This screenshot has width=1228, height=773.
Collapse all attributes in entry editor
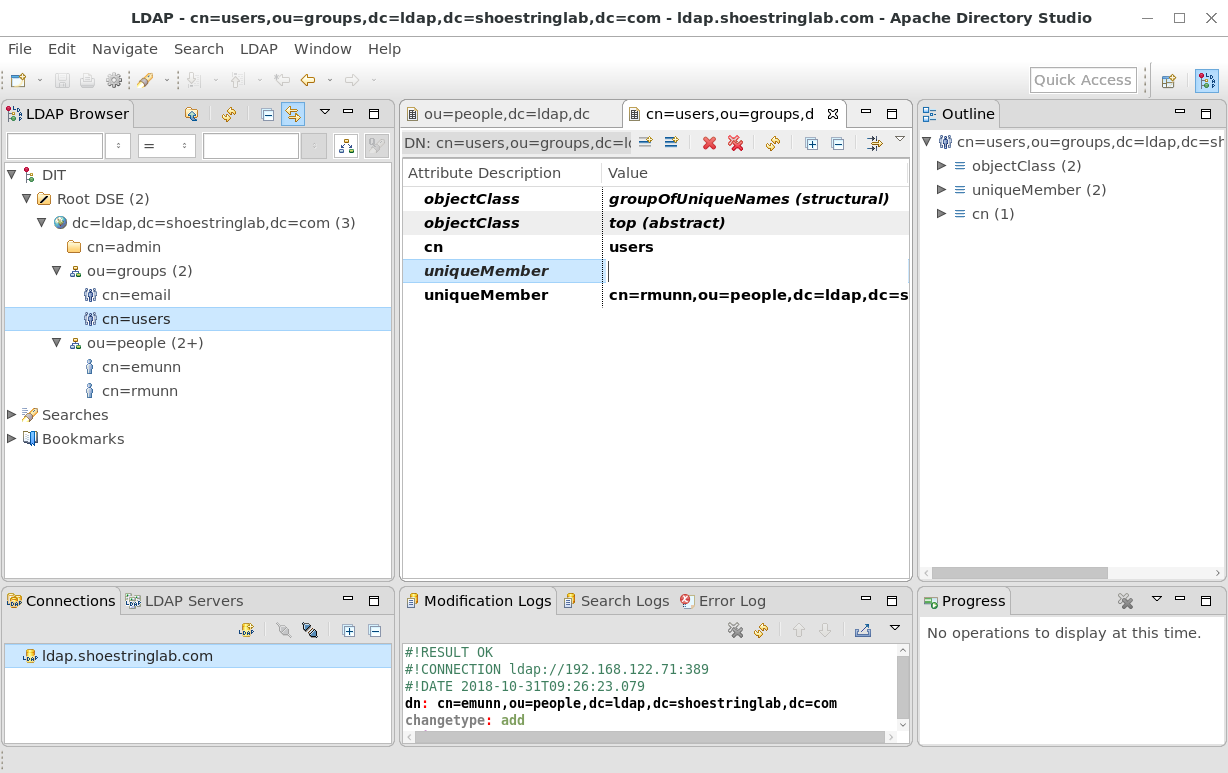[837, 143]
